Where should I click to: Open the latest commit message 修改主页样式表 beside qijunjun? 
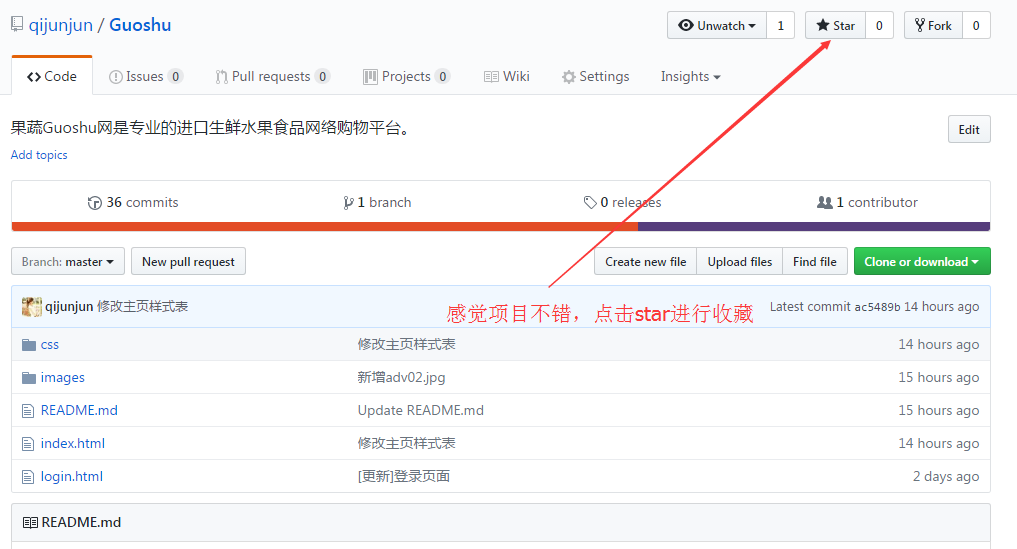click(143, 306)
